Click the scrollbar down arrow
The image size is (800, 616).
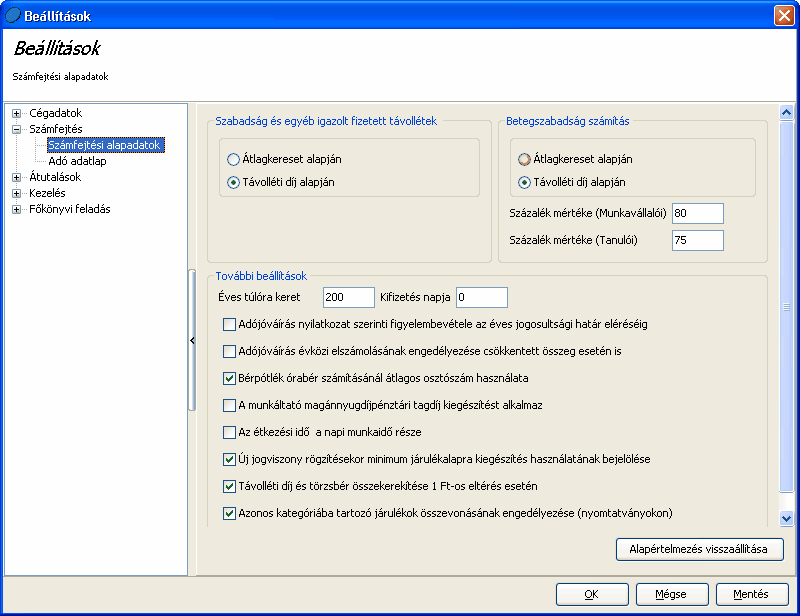pyautogui.click(x=786, y=519)
